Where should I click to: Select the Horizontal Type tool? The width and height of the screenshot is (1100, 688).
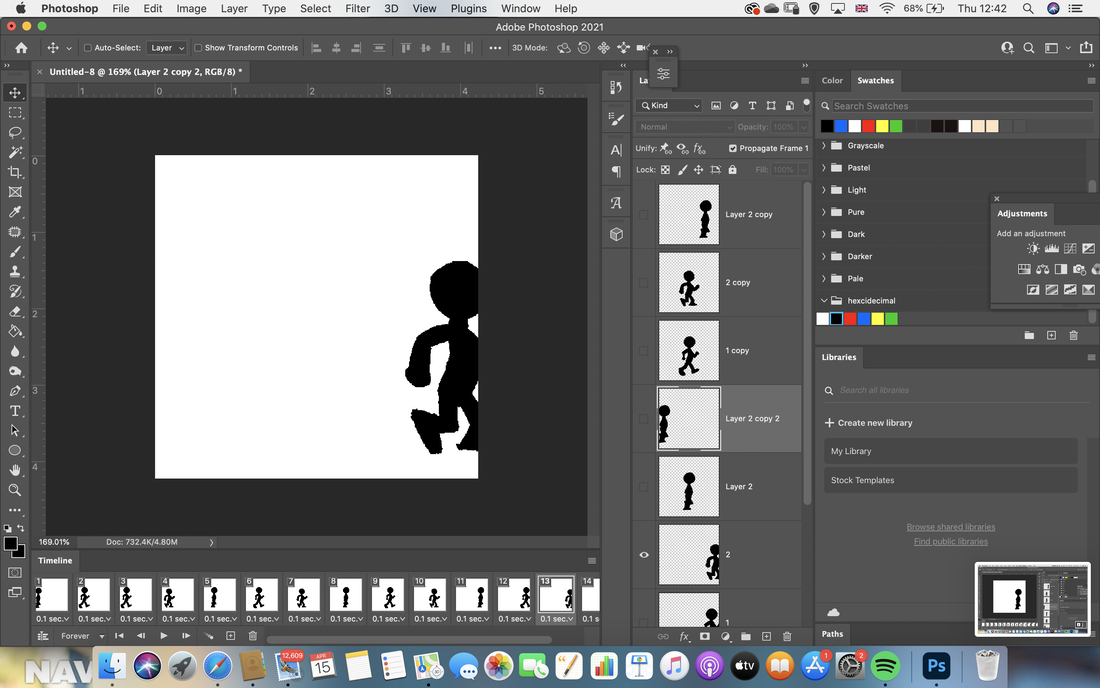pyautogui.click(x=15, y=411)
